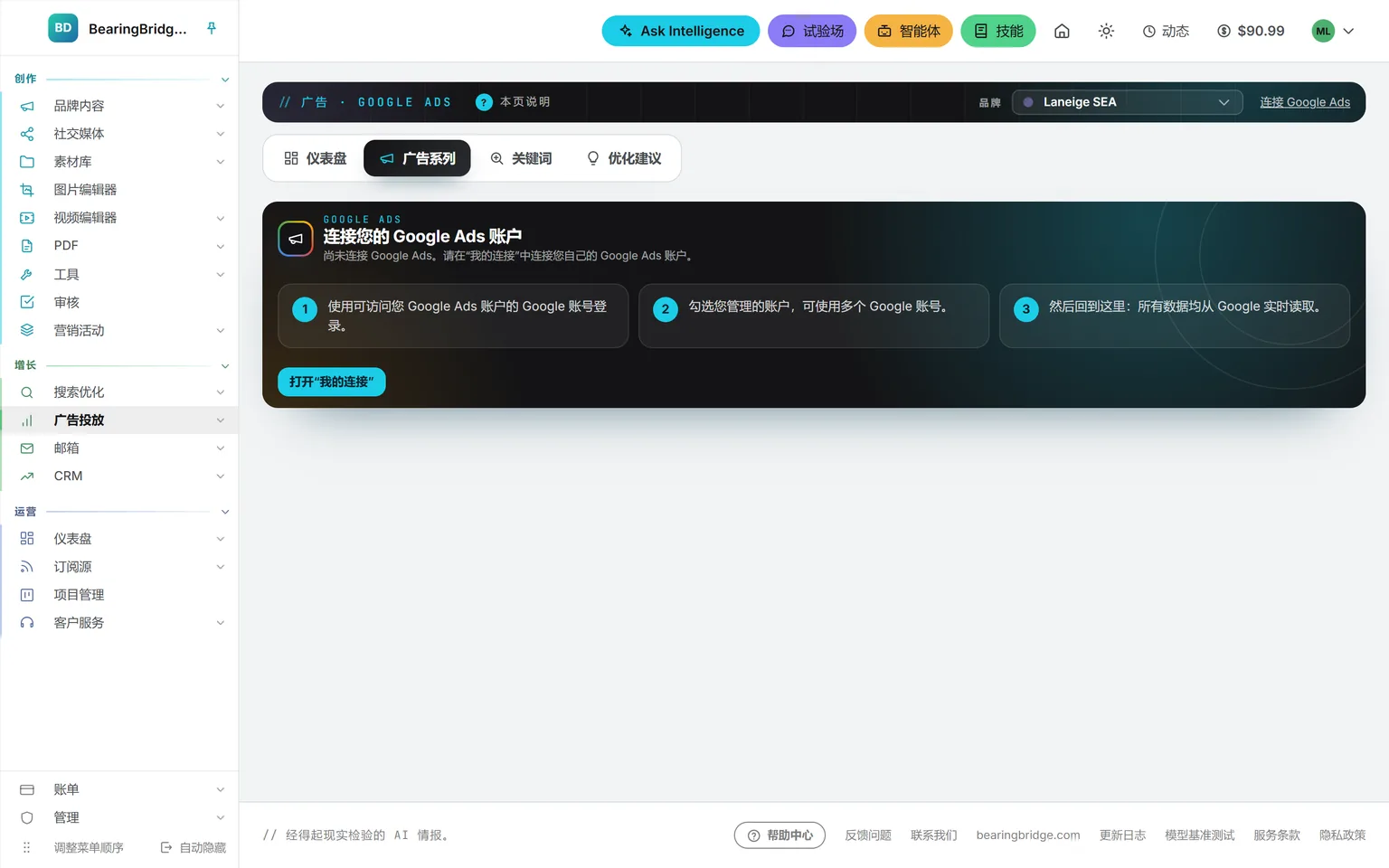Click the checkmark icon next to 审核
Image resolution: width=1389 pixels, height=868 pixels.
27,302
